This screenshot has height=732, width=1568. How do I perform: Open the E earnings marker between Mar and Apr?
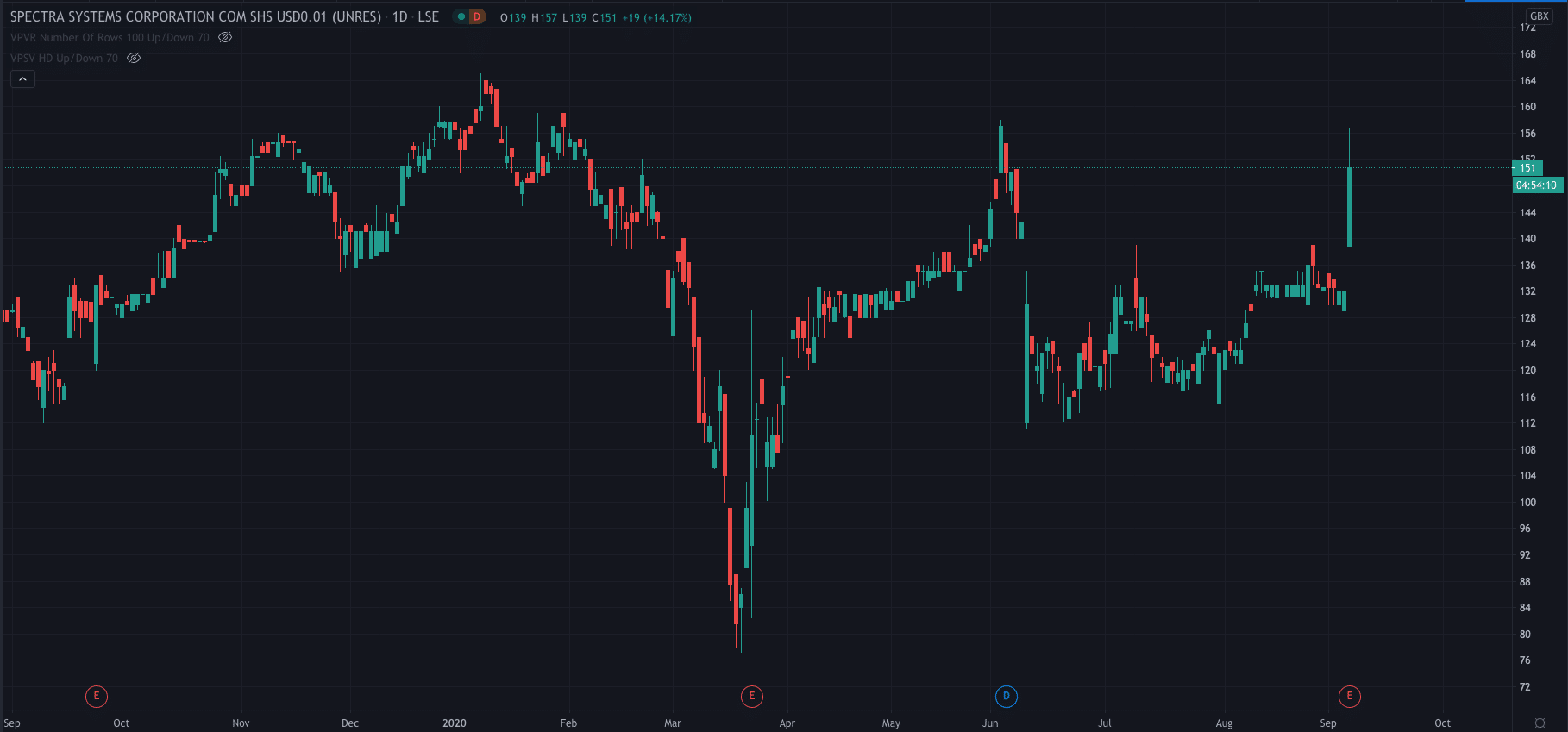752,696
